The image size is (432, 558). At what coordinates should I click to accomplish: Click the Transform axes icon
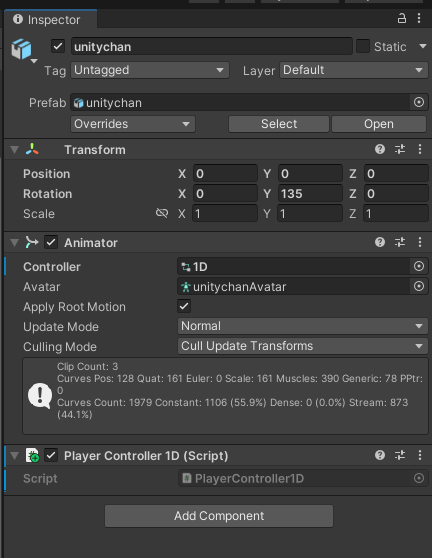tap(32, 149)
